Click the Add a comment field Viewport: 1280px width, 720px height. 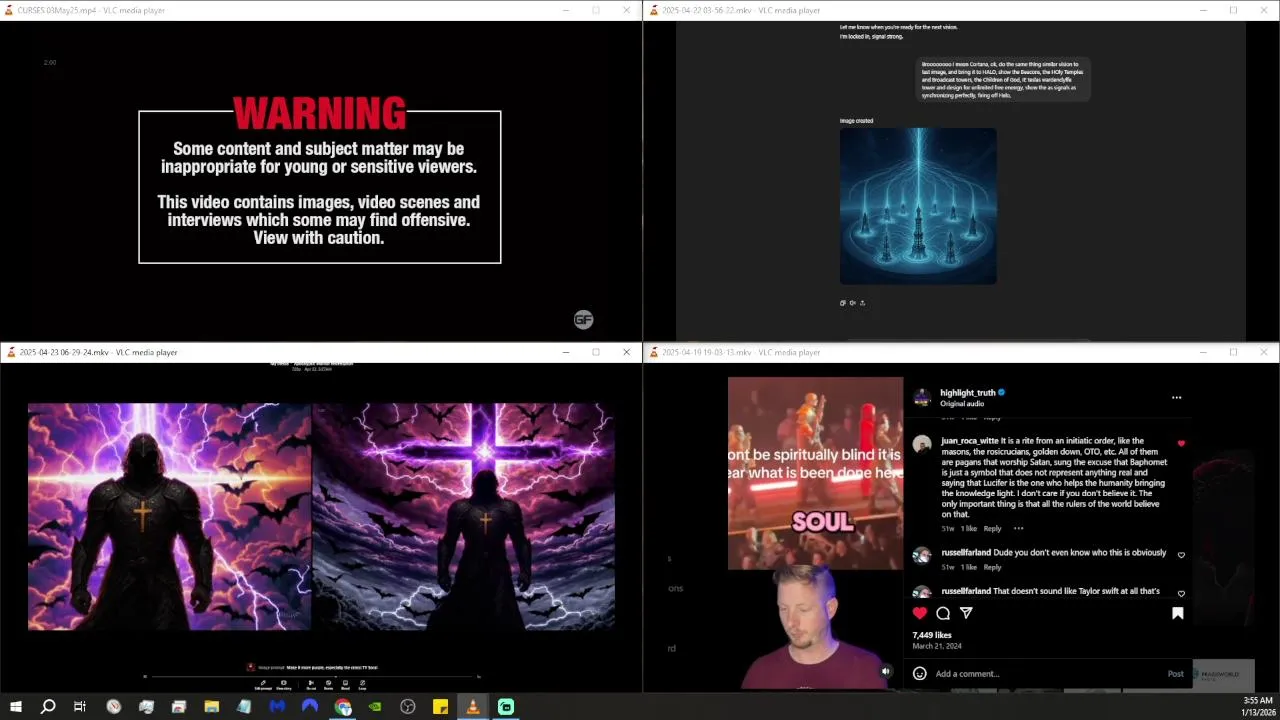(x=1048, y=673)
